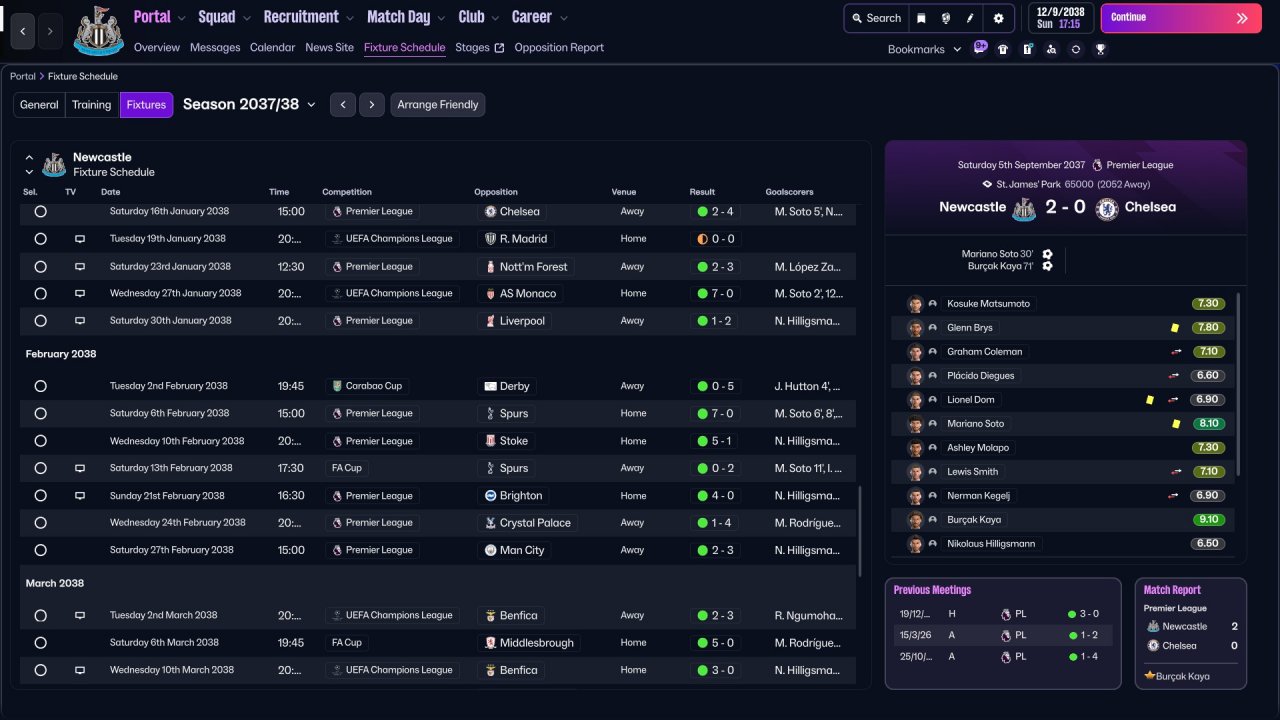This screenshot has height=720, width=1280.
Task: Click the down chevron beside Newcastle Fixture Schedule
Action: click(30, 172)
